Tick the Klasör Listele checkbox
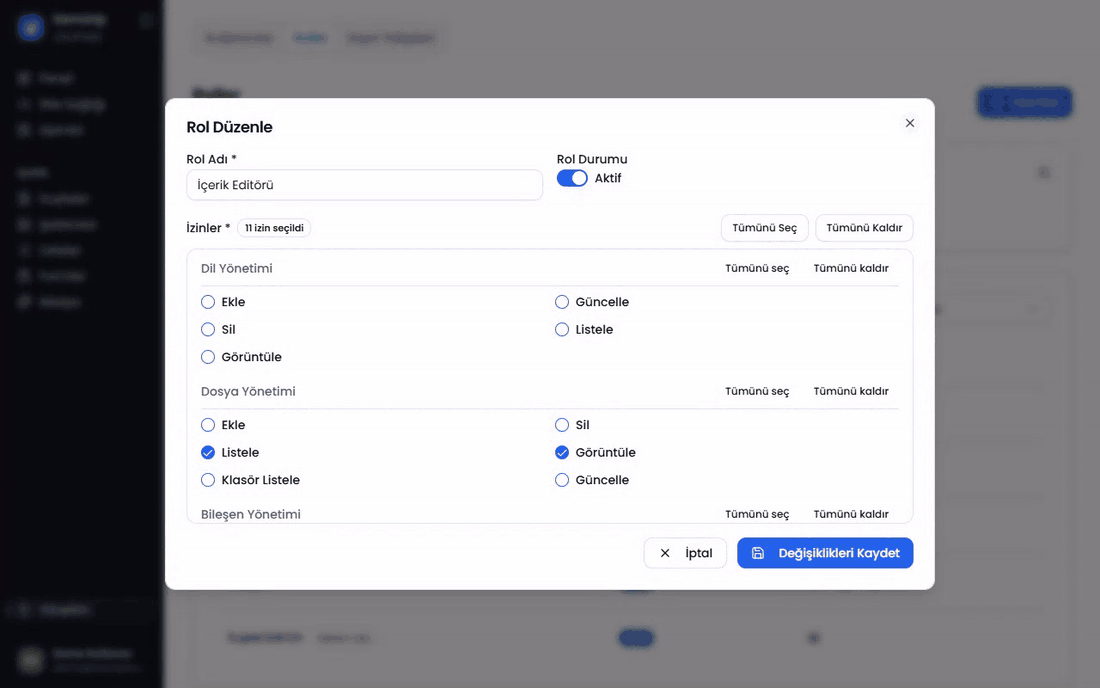 [x=208, y=480]
